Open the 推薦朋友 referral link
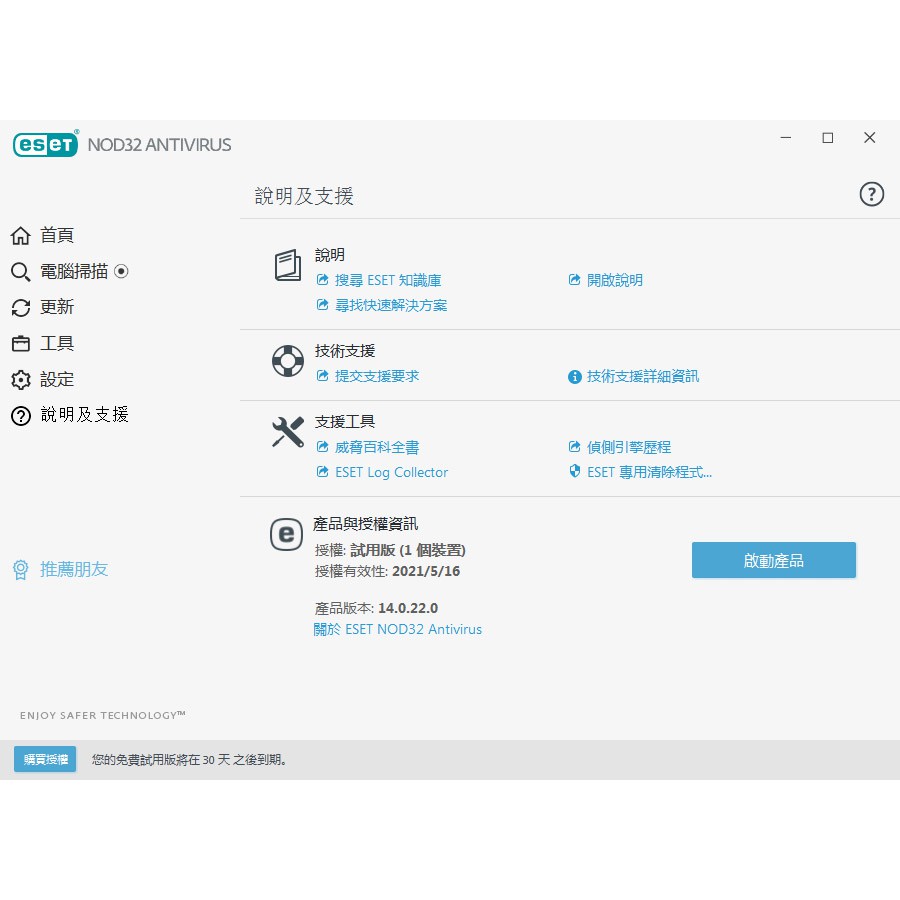 click(x=74, y=569)
